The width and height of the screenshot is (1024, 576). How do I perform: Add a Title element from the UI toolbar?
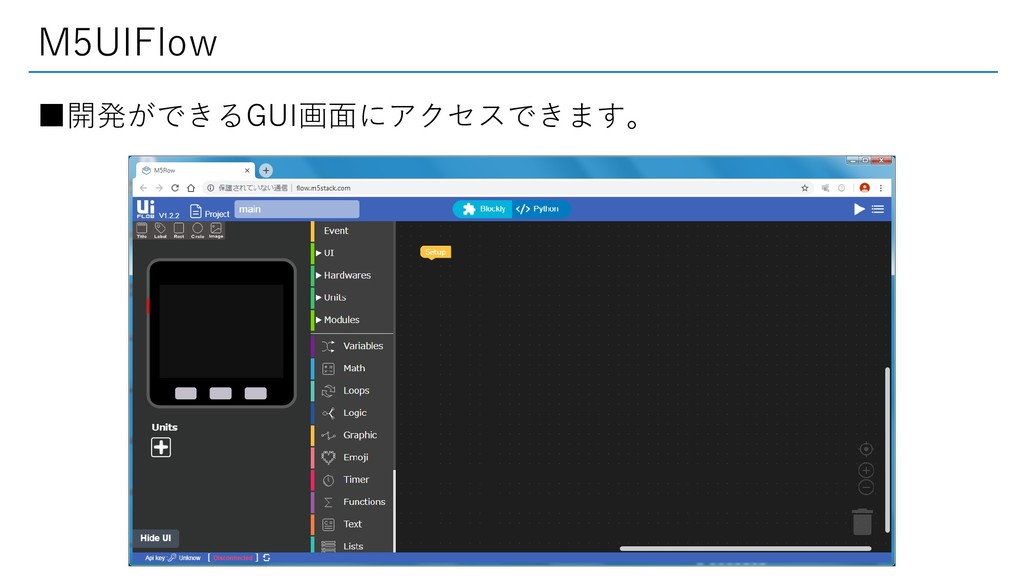[142, 230]
